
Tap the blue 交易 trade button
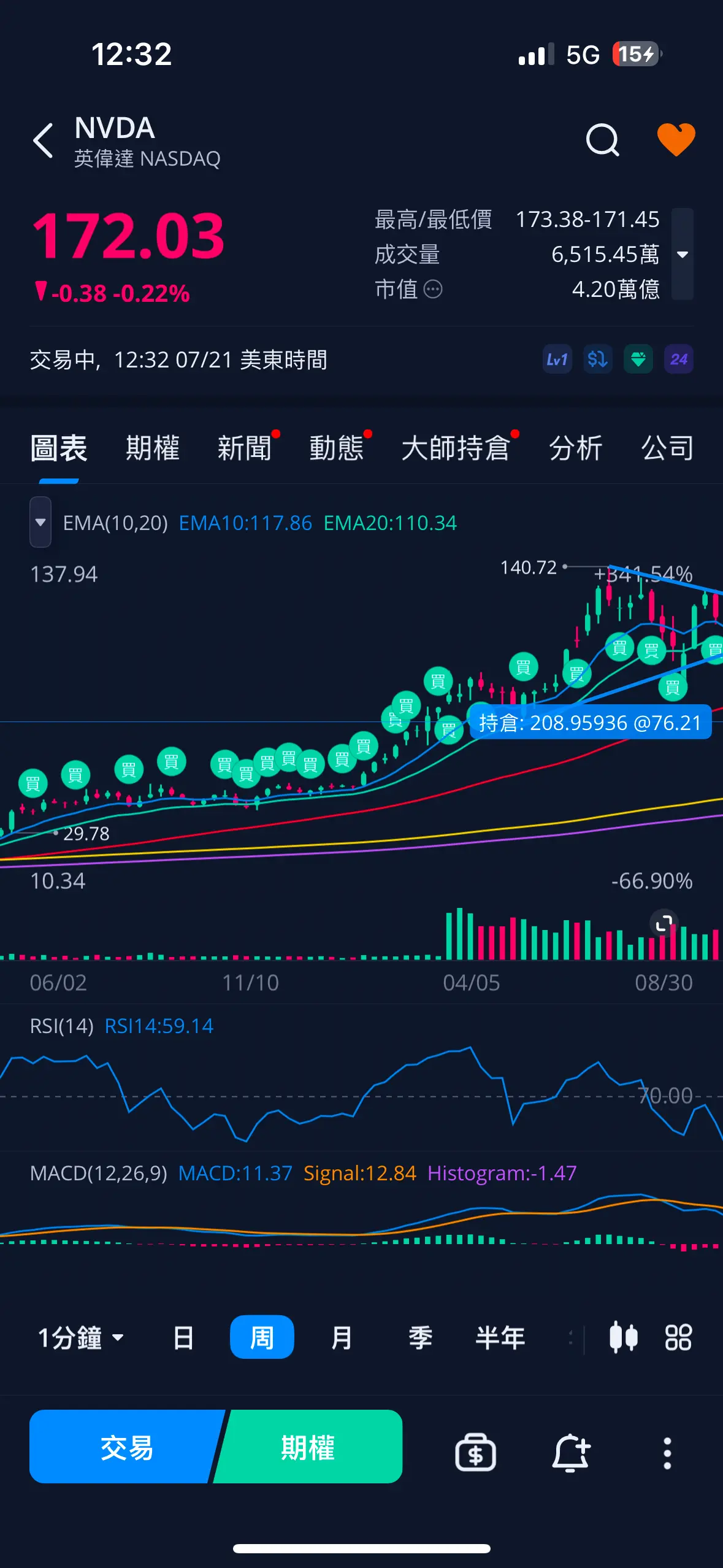pyautogui.click(x=126, y=1447)
